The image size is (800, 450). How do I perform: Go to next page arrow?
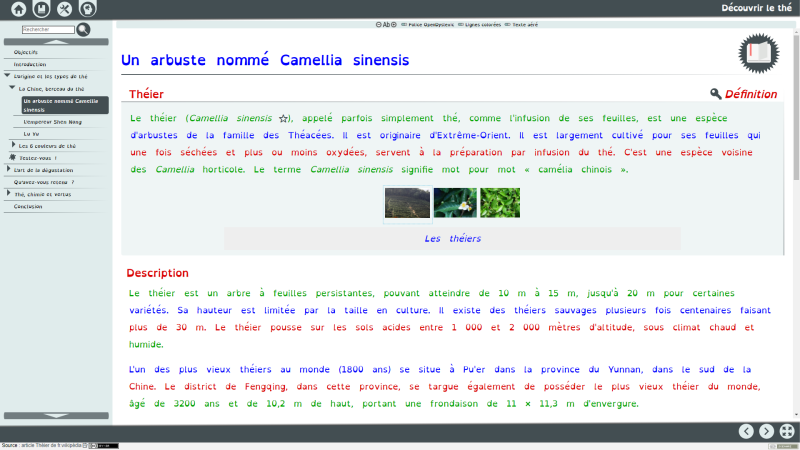point(766,431)
